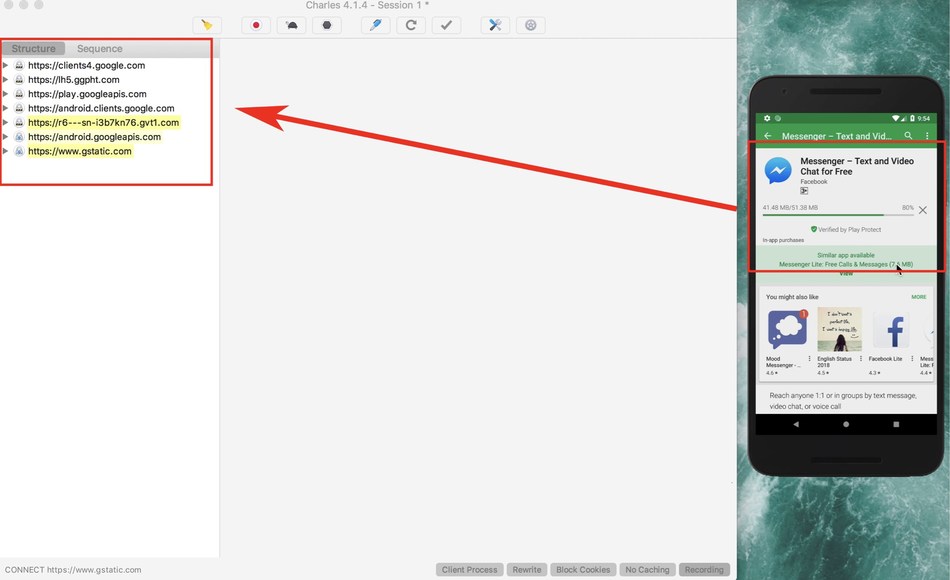
Task: Expand the https://play.googleapis.com tree node
Action: pyautogui.click(x=6, y=94)
